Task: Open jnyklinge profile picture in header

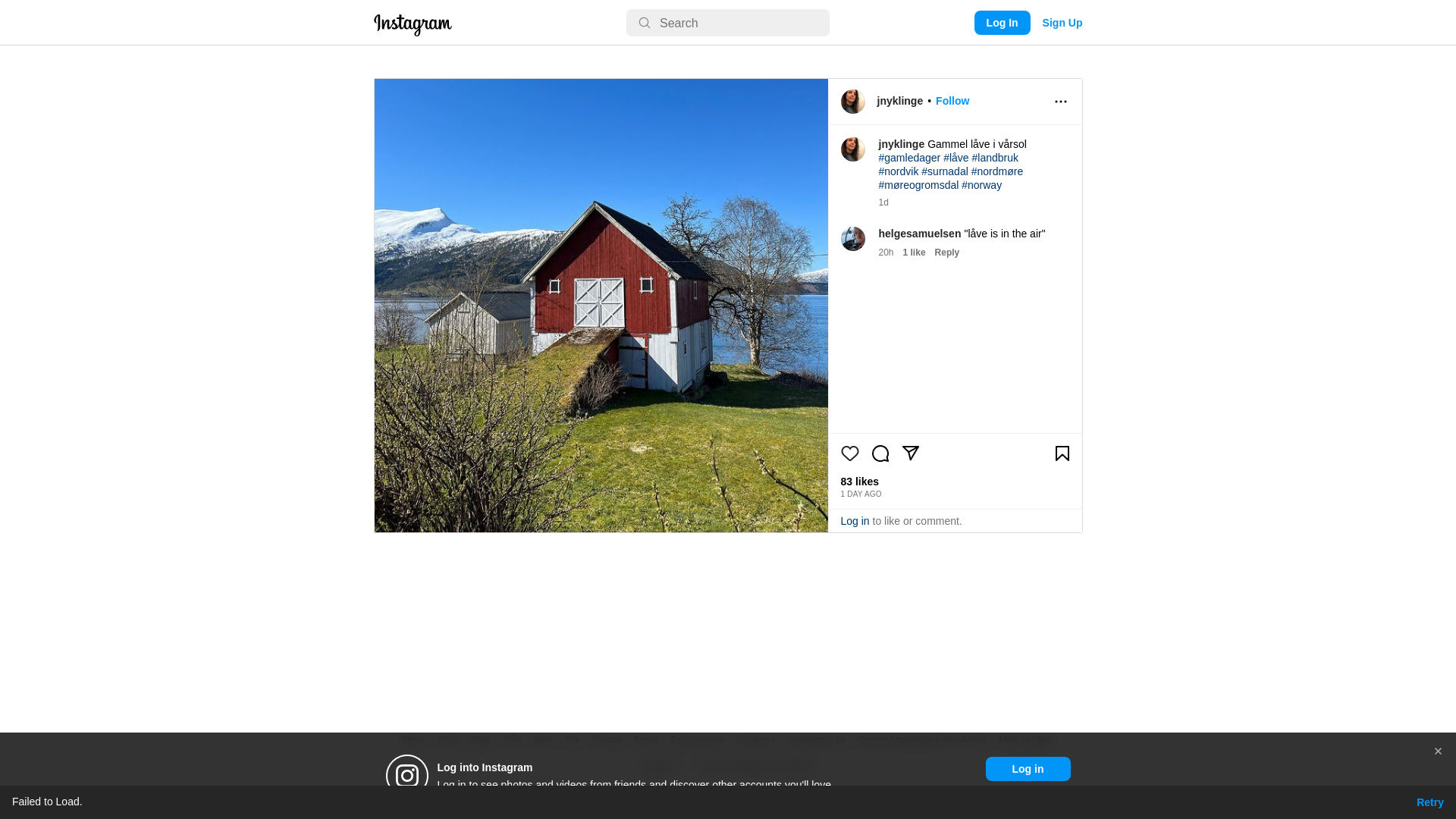Action: point(852,102)
